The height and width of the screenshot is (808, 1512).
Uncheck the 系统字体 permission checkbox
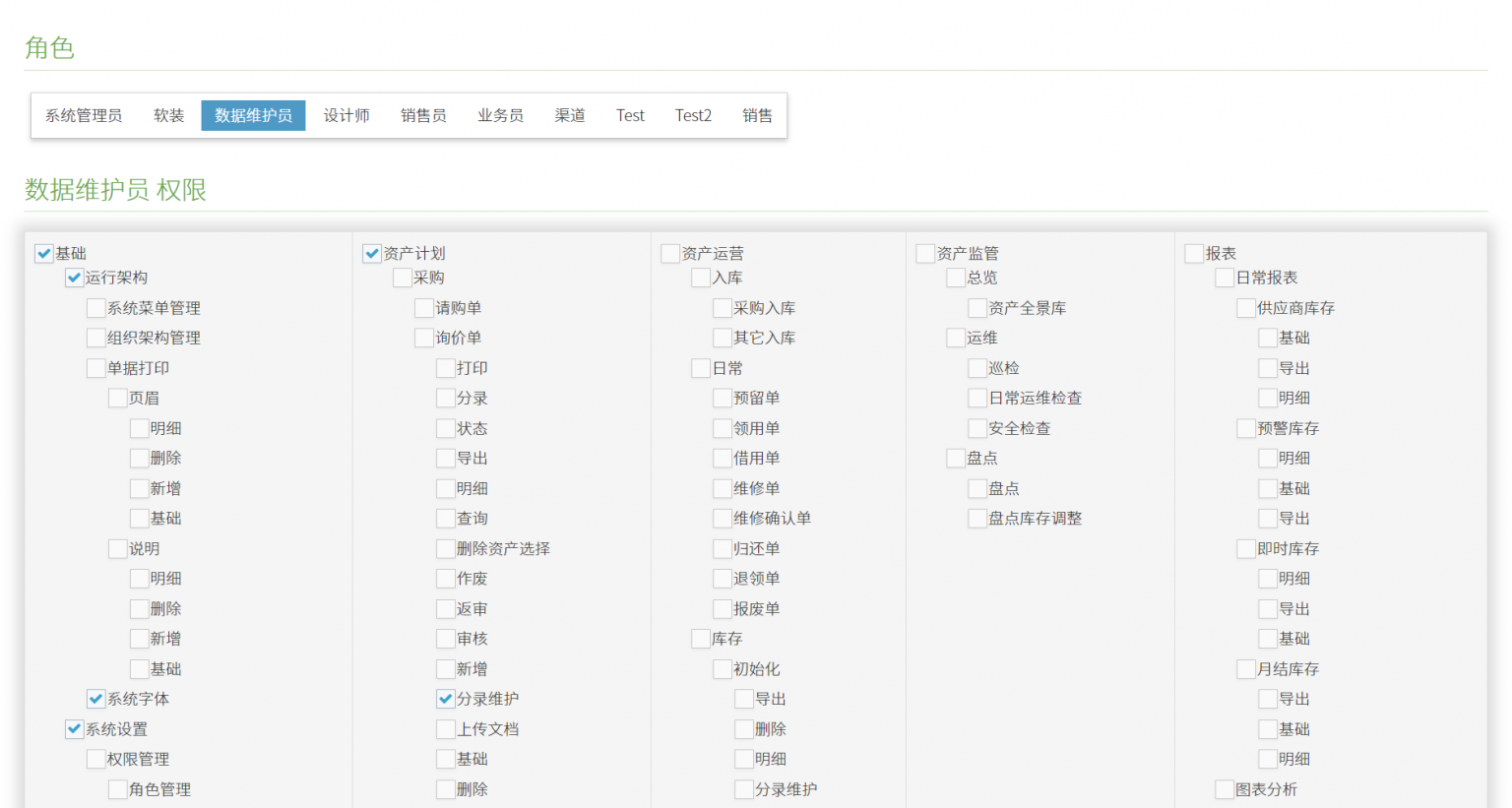(96, 699)
